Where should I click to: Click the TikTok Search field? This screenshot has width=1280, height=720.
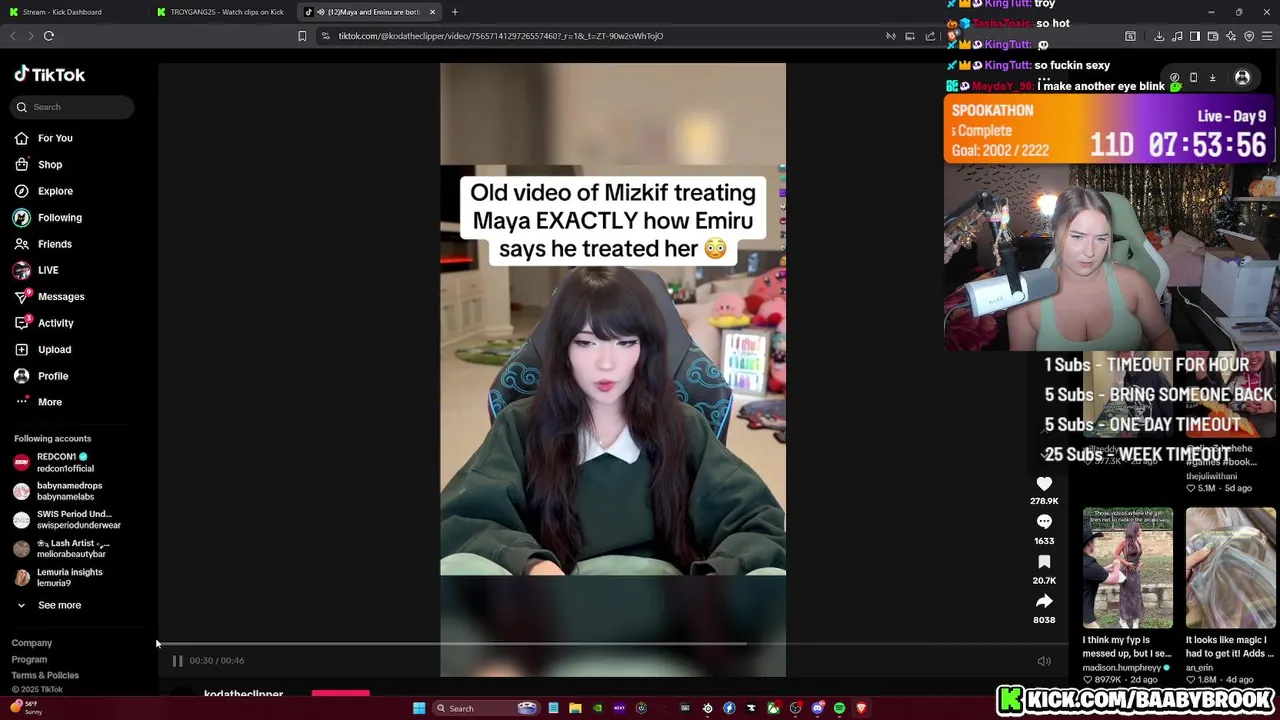[73, 107]
